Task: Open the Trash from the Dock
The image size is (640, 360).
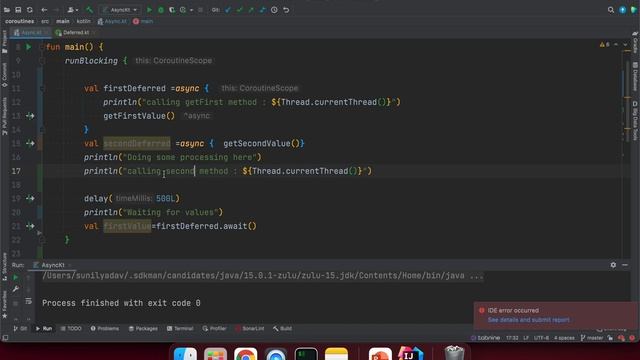Action: point(454,353)
